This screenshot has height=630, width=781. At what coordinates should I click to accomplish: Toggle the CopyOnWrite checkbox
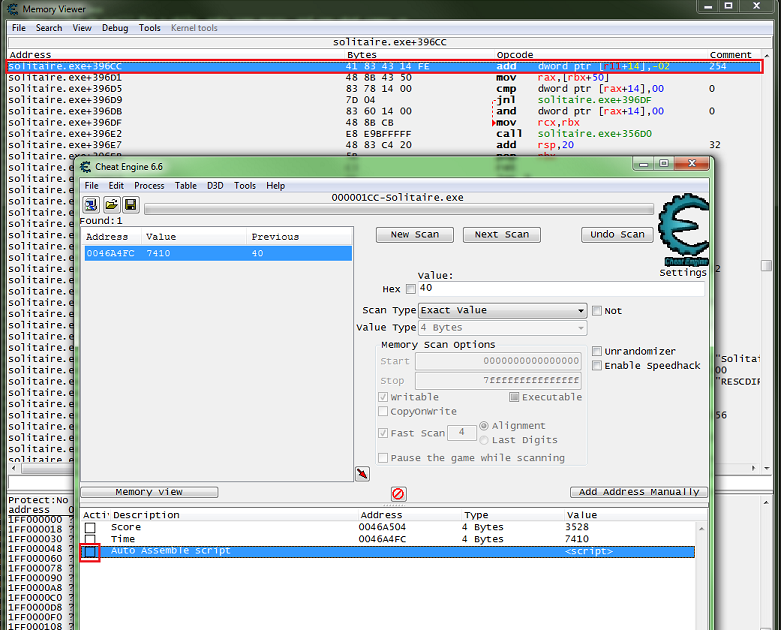tap(383, 411)
